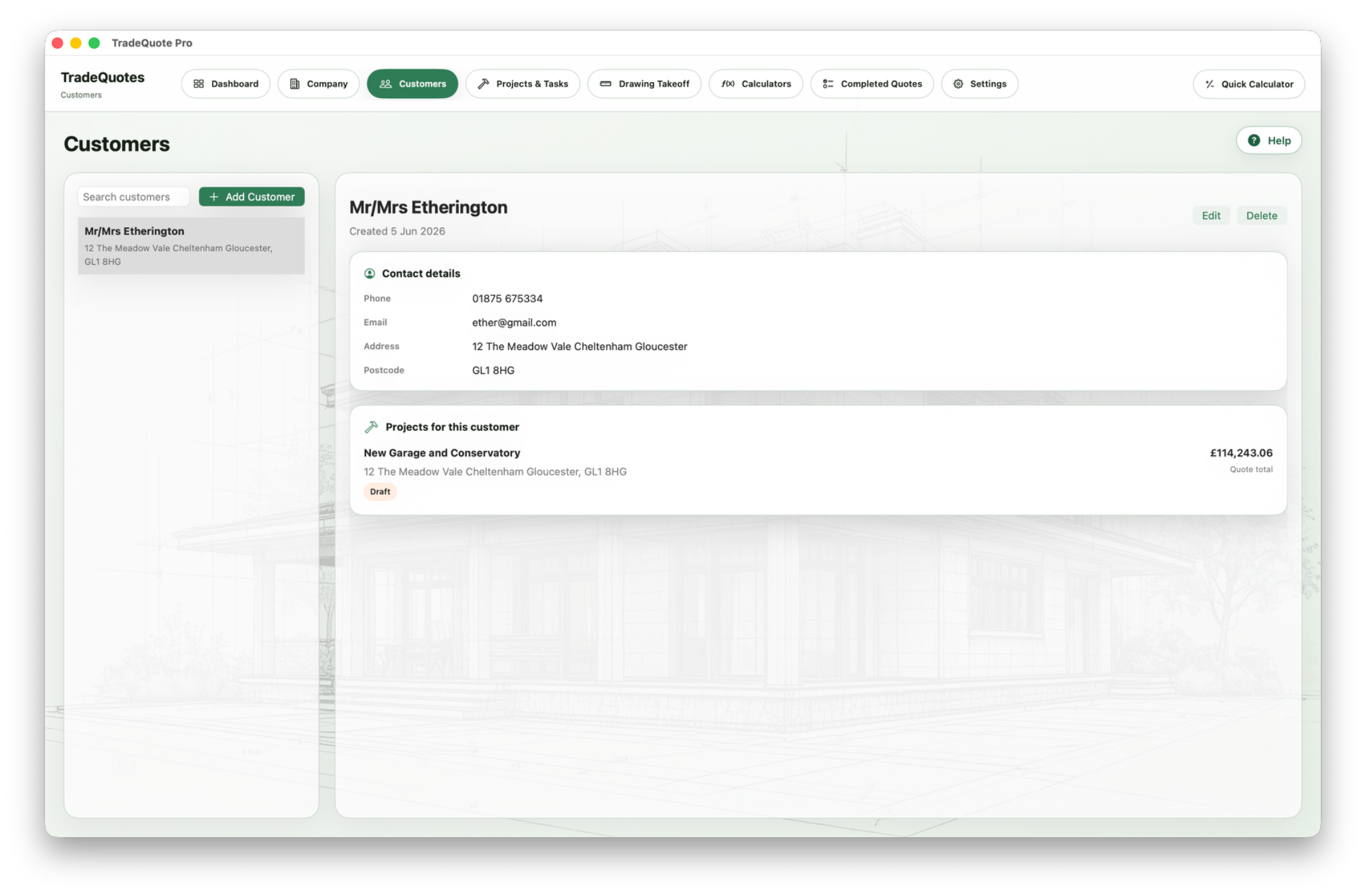Click the plus icon on Add Customer
Viewport: 1365px width, 896px height.
[214, 197]
